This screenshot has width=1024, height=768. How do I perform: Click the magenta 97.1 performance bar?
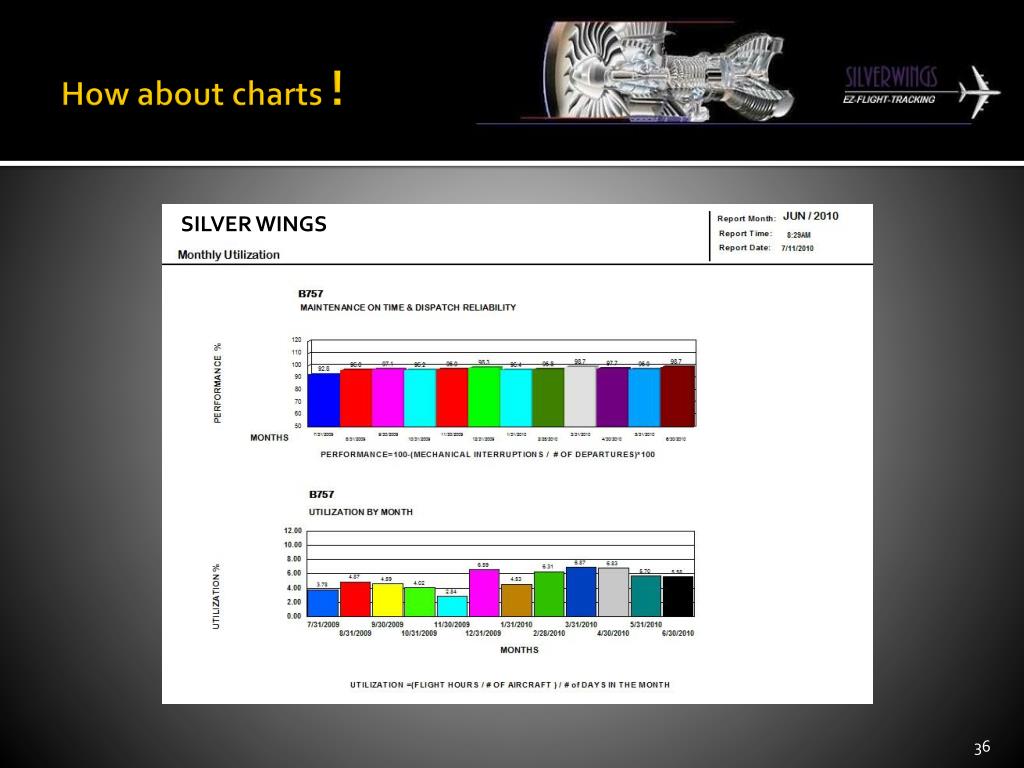388,397
